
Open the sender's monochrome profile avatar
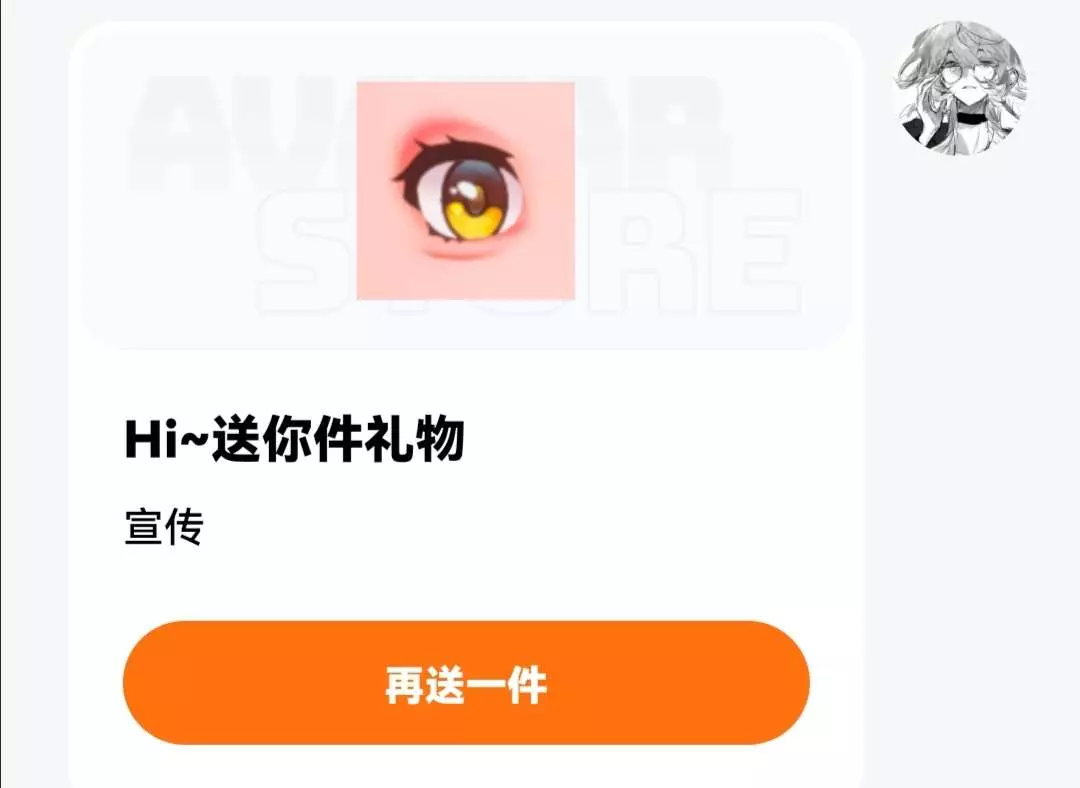coord(960,87)
